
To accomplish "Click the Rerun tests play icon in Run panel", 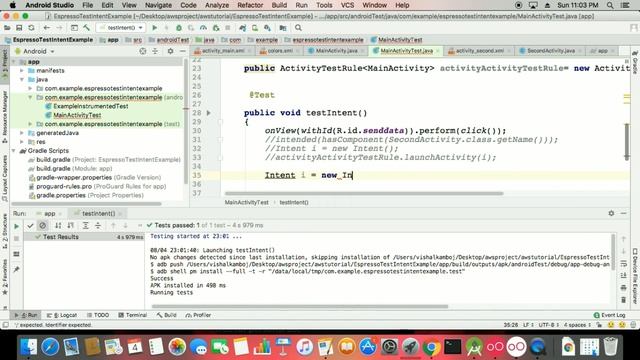I will 16,226.
